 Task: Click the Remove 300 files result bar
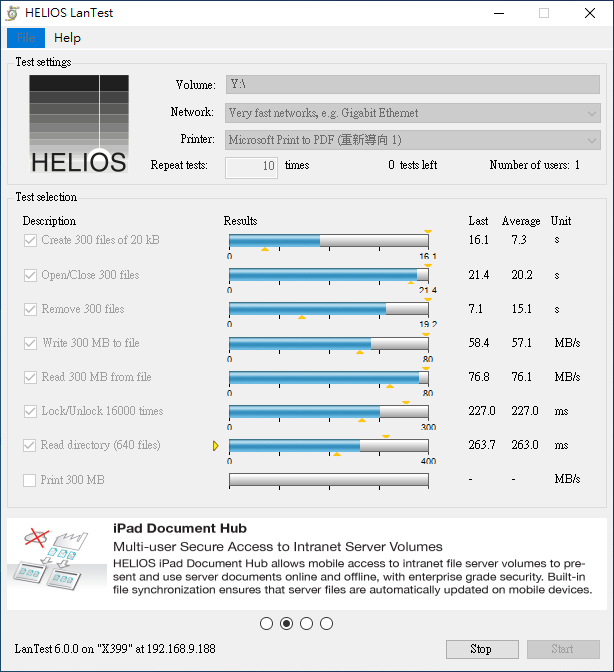click(329, 309)
